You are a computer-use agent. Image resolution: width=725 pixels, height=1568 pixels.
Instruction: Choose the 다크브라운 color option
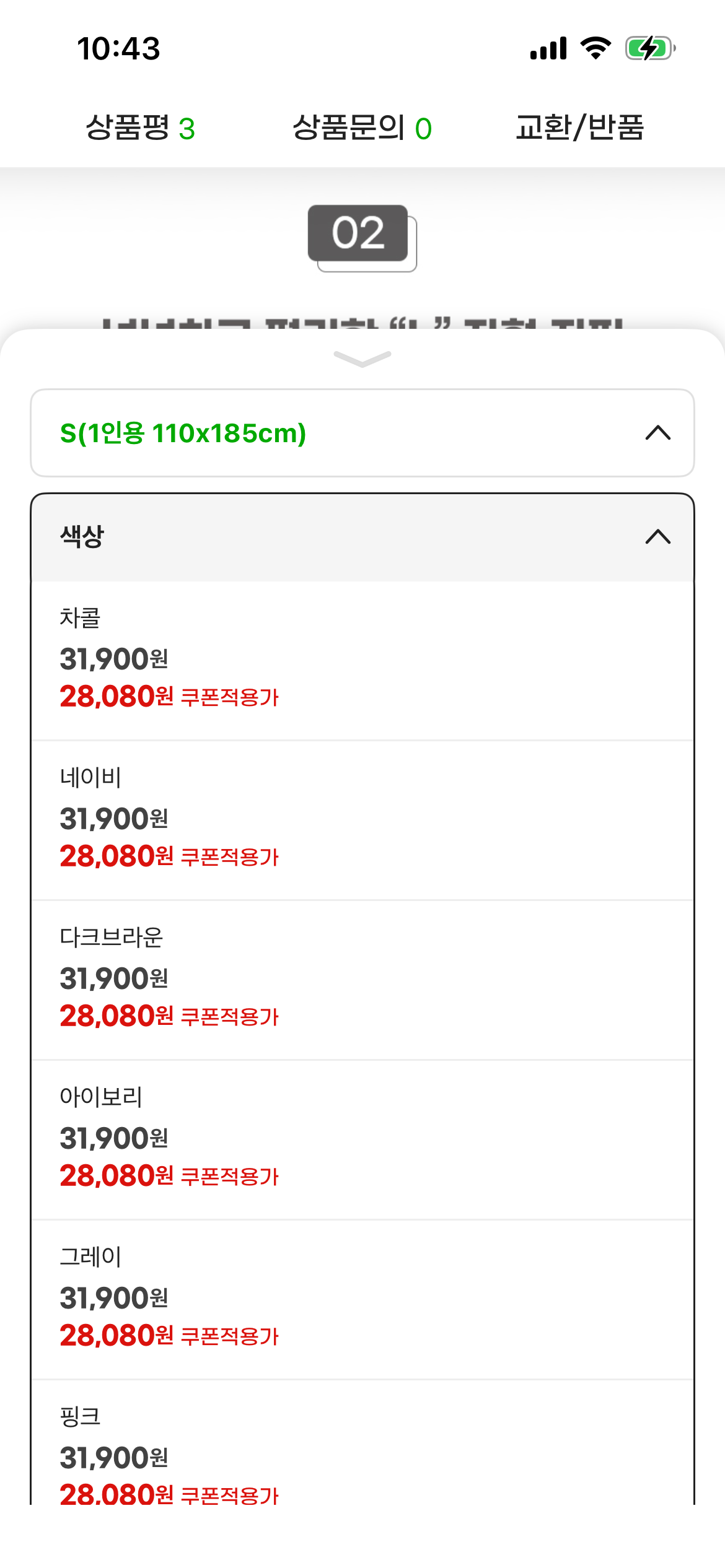coord(362,979)
